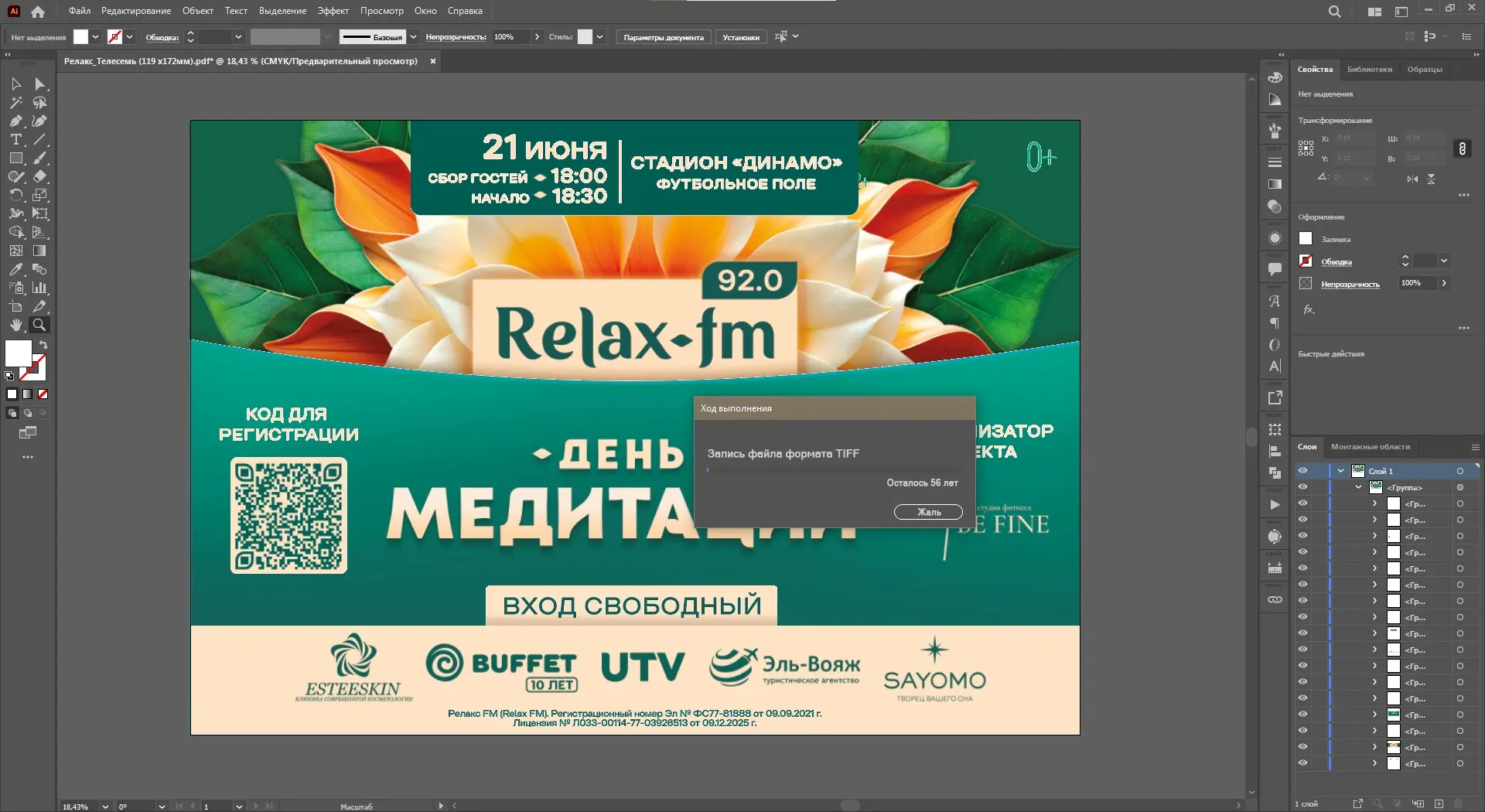Open the Объект menu

pyautogui.click(x=198, y=11)
